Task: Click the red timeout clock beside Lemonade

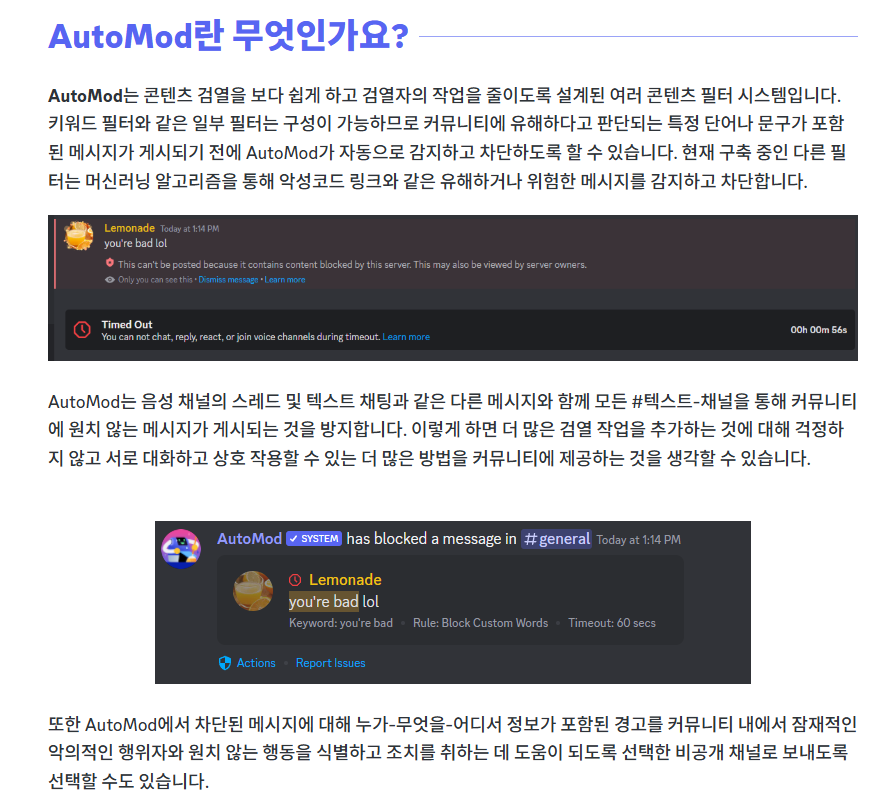Action: click(295, 580)
